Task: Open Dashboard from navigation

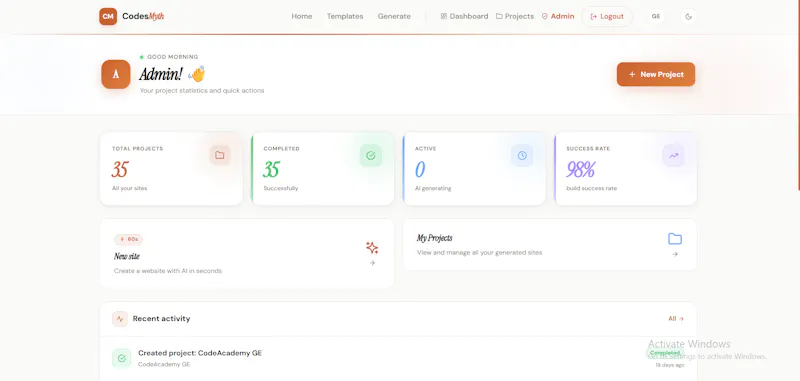Action: 464,16
